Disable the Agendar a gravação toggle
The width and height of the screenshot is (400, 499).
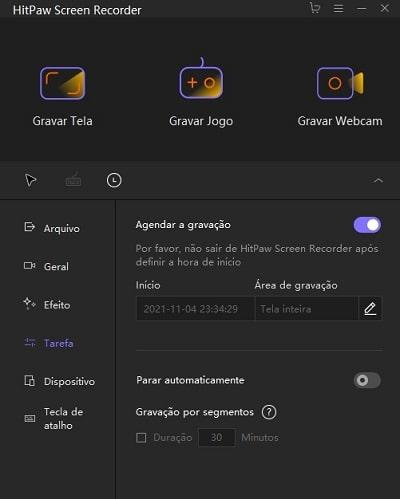(x=367, y=225)
